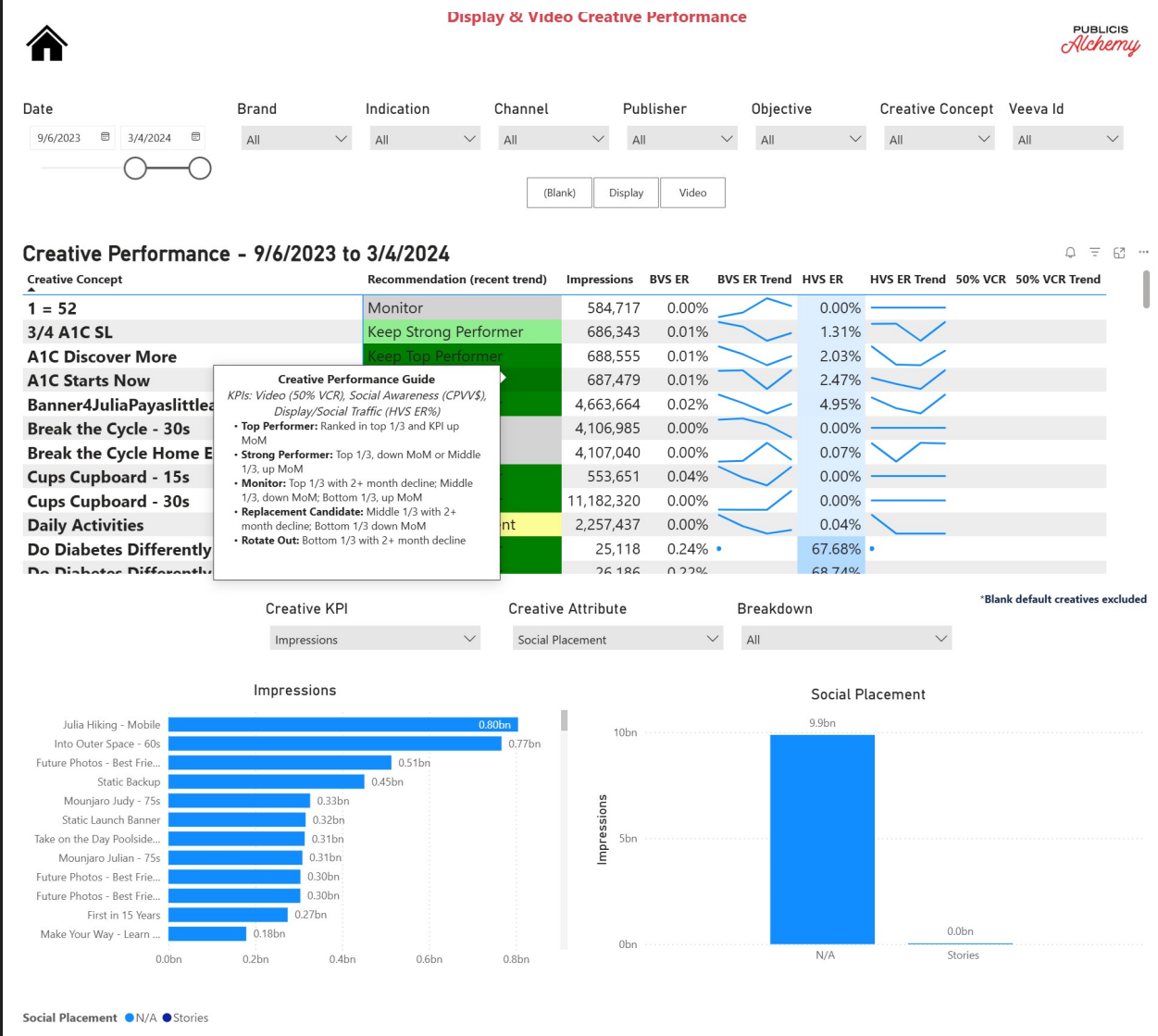Click the left date slider handle
Image resolution: width=1158 pixels, height=1036 pixels.
pos(135,169)
